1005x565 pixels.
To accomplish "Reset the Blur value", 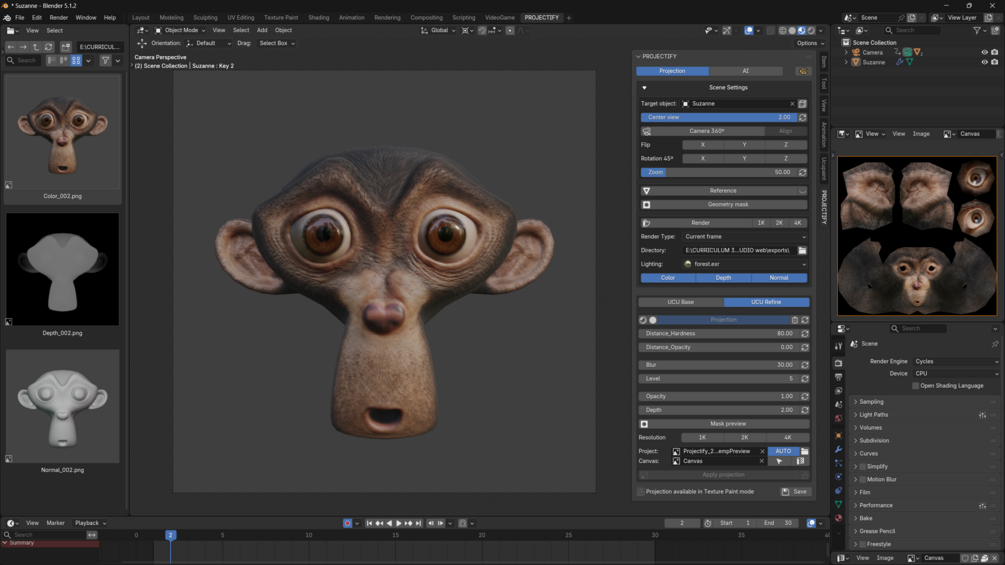I will 805,365.
